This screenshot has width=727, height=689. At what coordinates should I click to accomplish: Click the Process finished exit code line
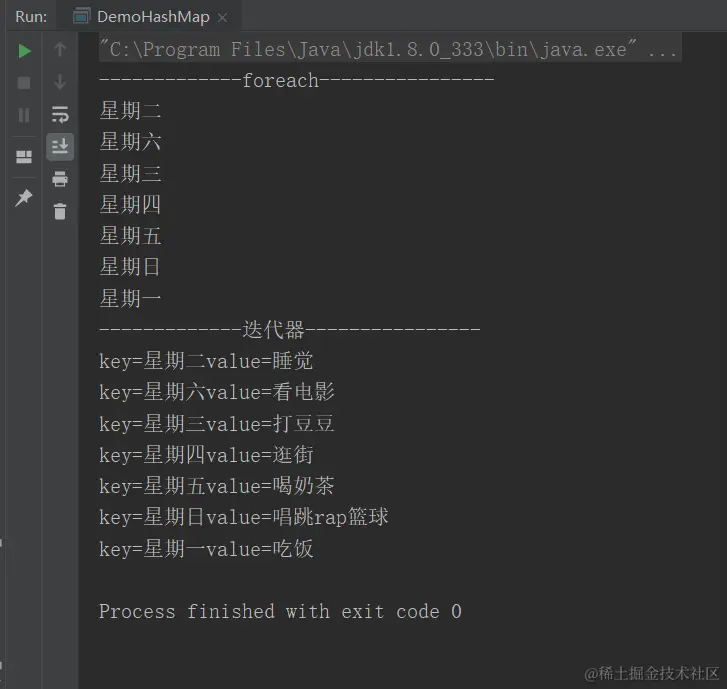pyautogui.click(x=280, y=612)
